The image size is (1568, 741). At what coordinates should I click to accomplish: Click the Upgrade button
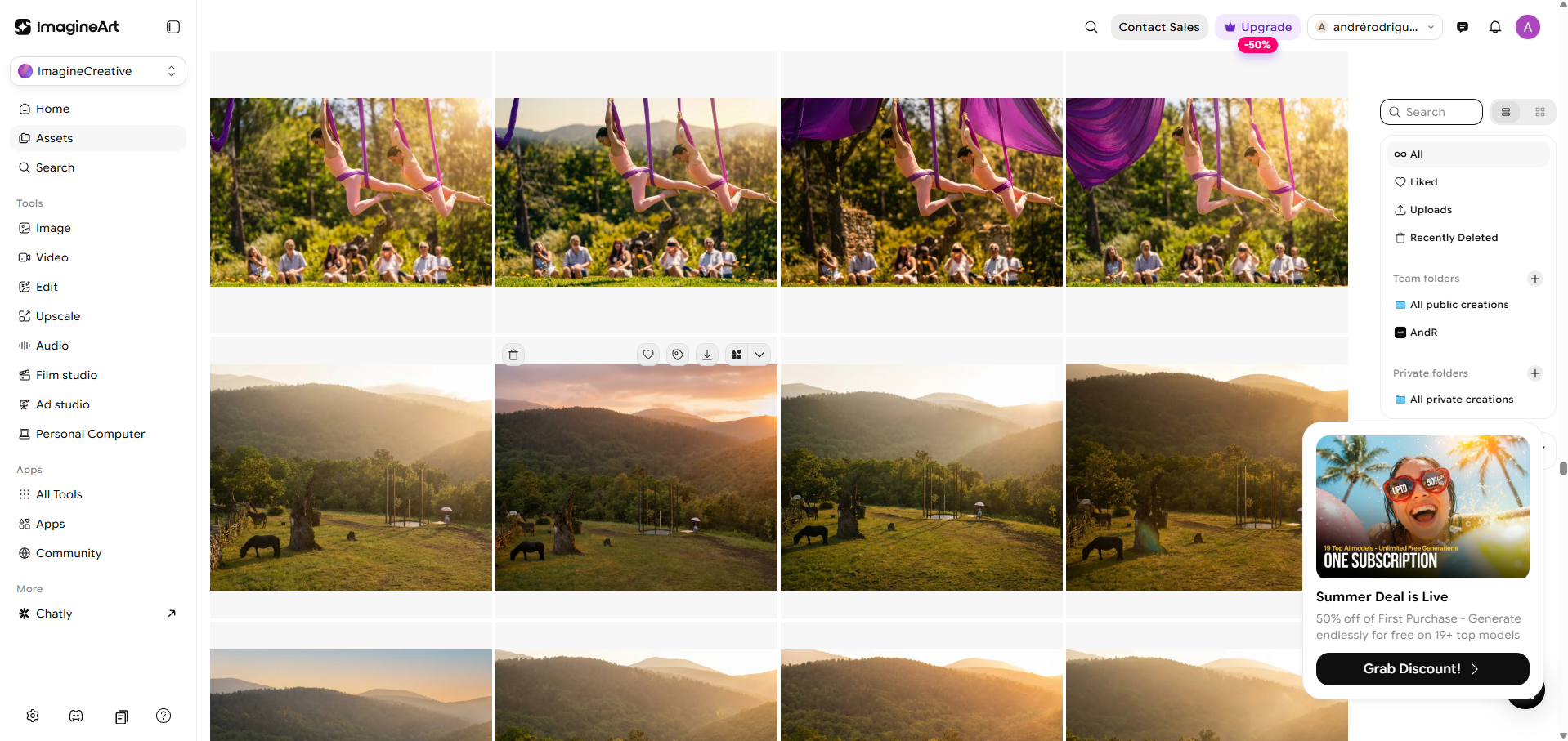point(1257,27)
